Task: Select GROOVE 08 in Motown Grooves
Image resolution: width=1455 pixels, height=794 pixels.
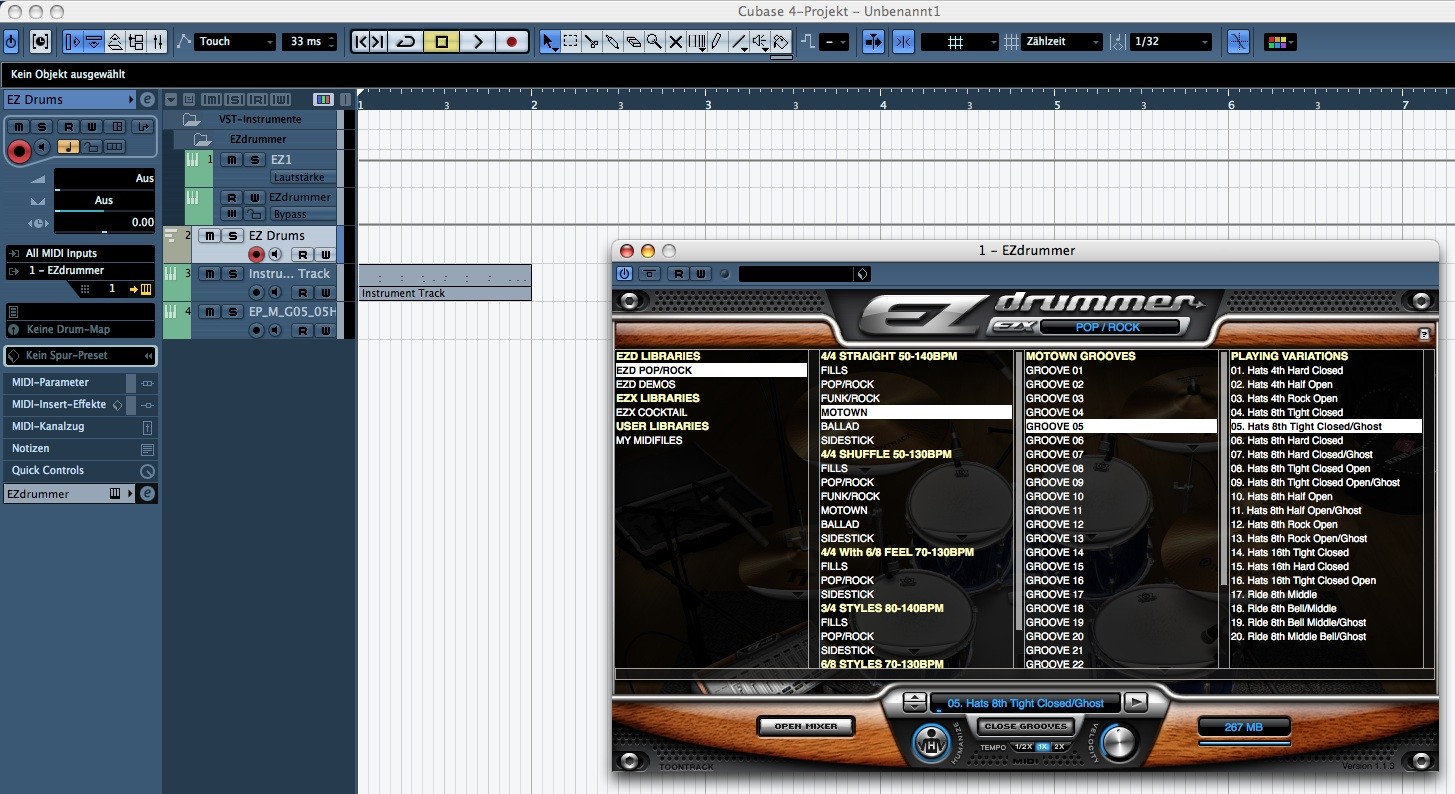Action: 1055,468
